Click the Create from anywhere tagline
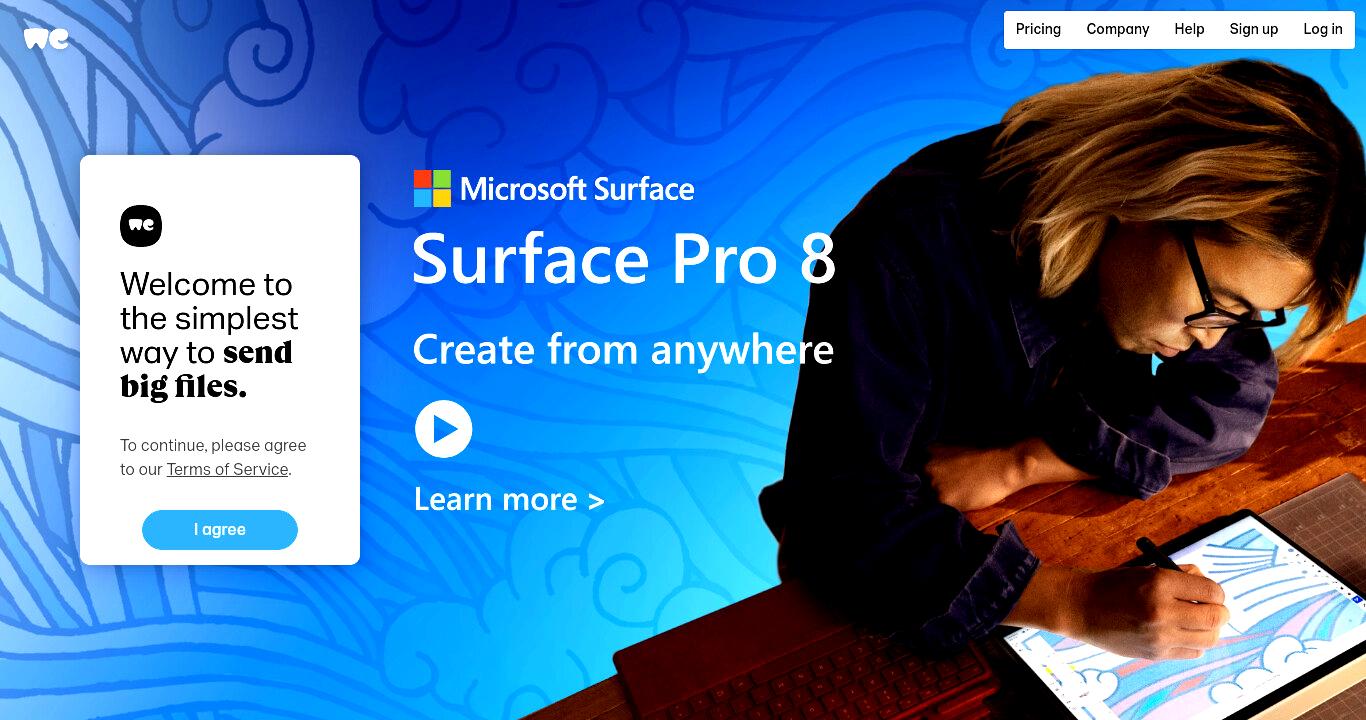Screen dimensions: 1366x720 coord(623,349)
